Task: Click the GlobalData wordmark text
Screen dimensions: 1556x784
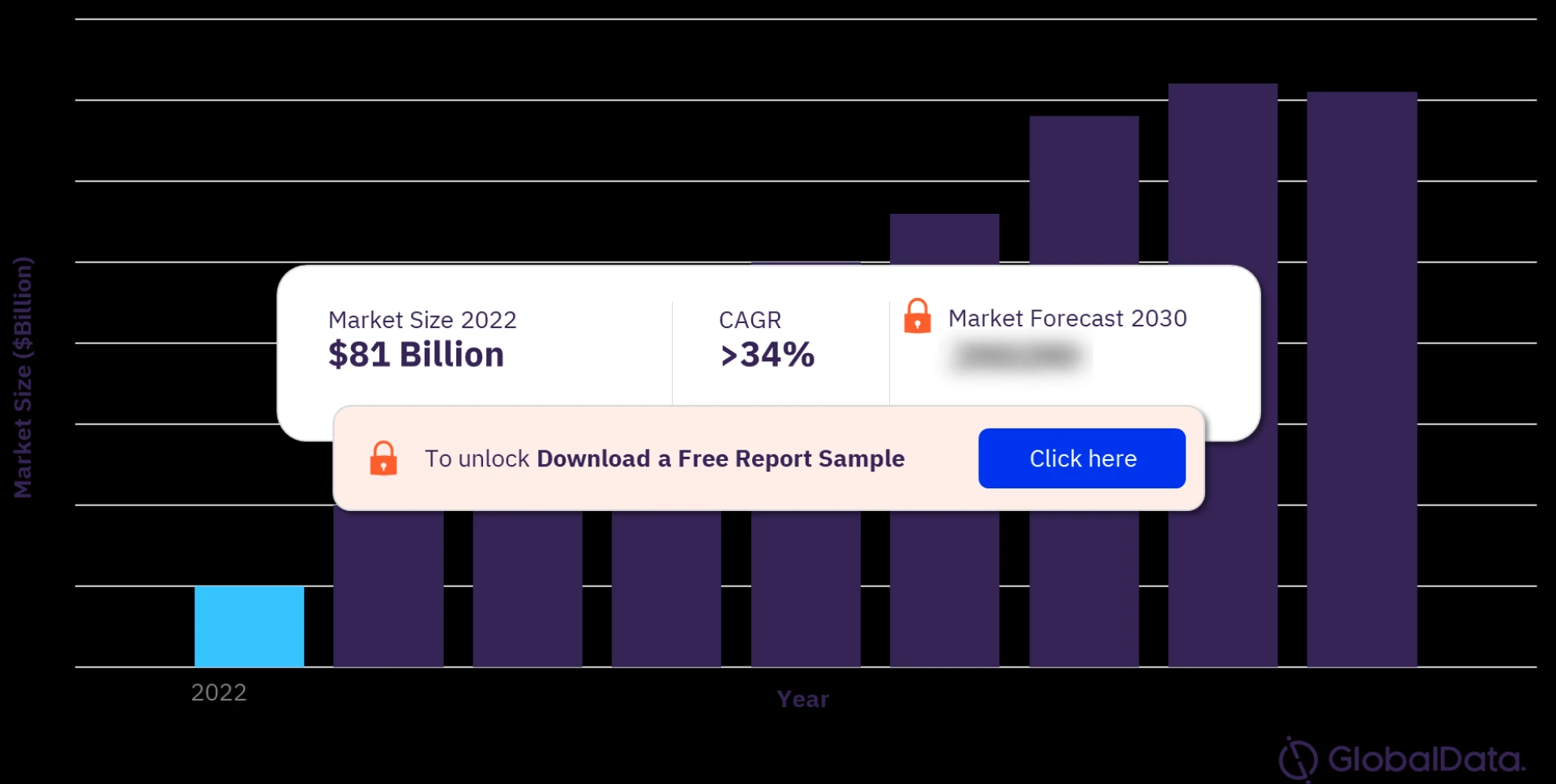Action: [x=1426, y=760]
